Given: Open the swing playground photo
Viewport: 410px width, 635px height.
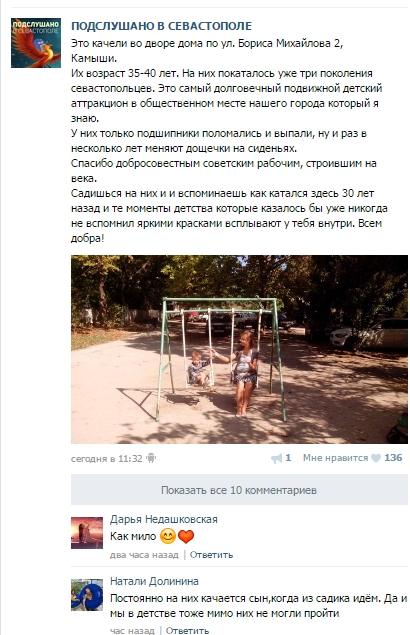Looking at the screenshot, I should point(239,349).
